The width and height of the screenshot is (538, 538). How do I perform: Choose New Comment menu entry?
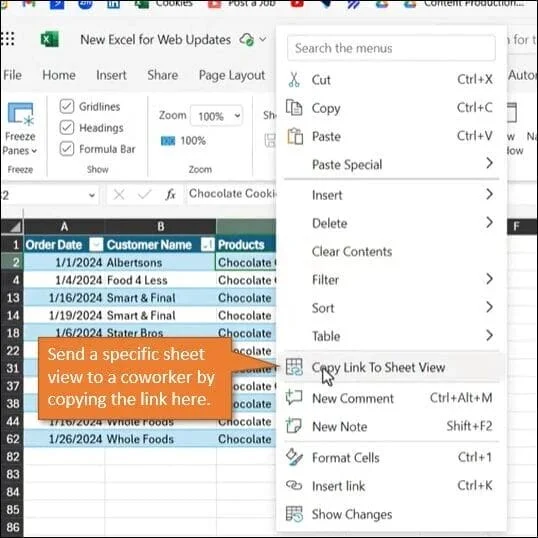391,398
